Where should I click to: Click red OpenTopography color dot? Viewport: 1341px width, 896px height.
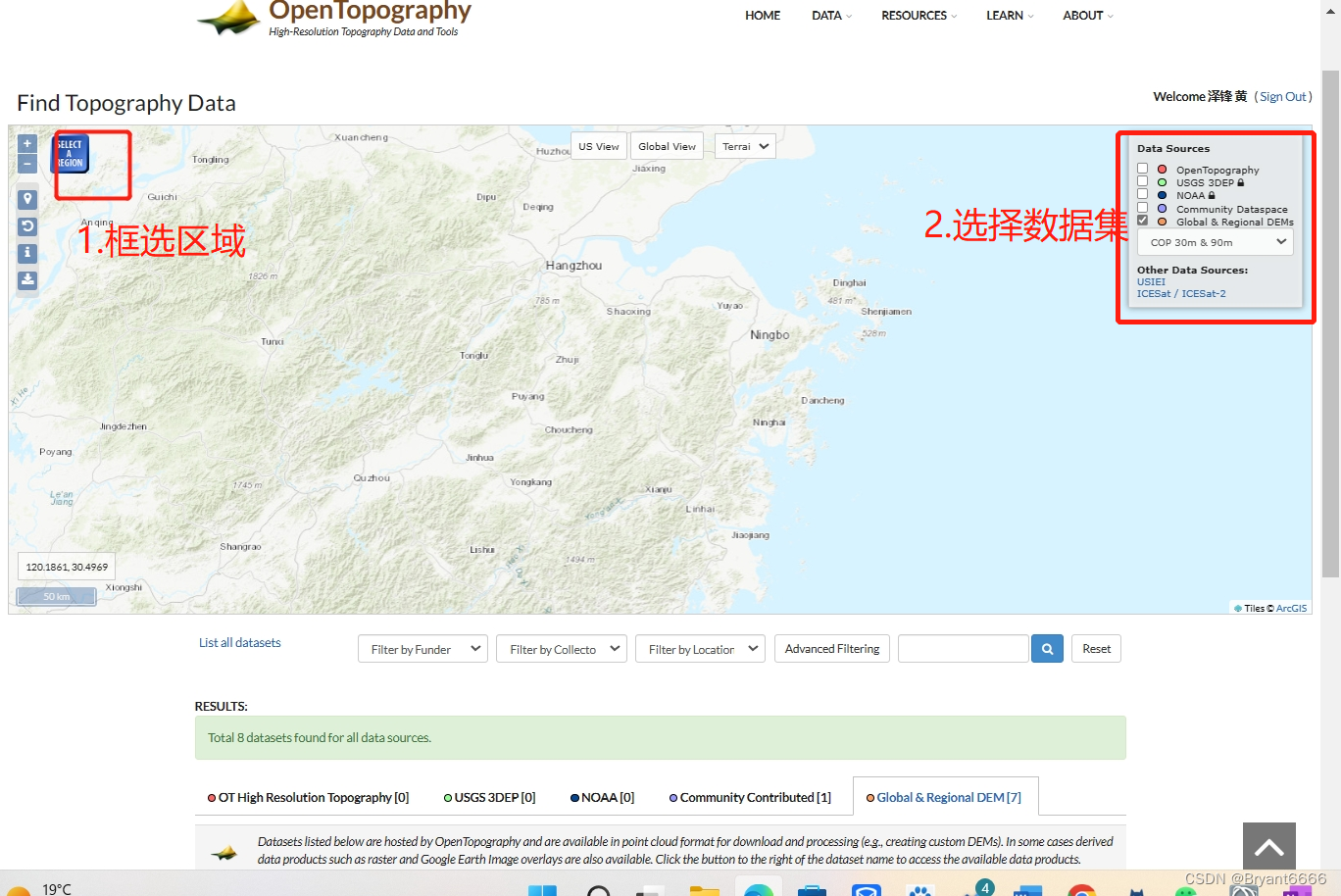[x=1162, y=170]
